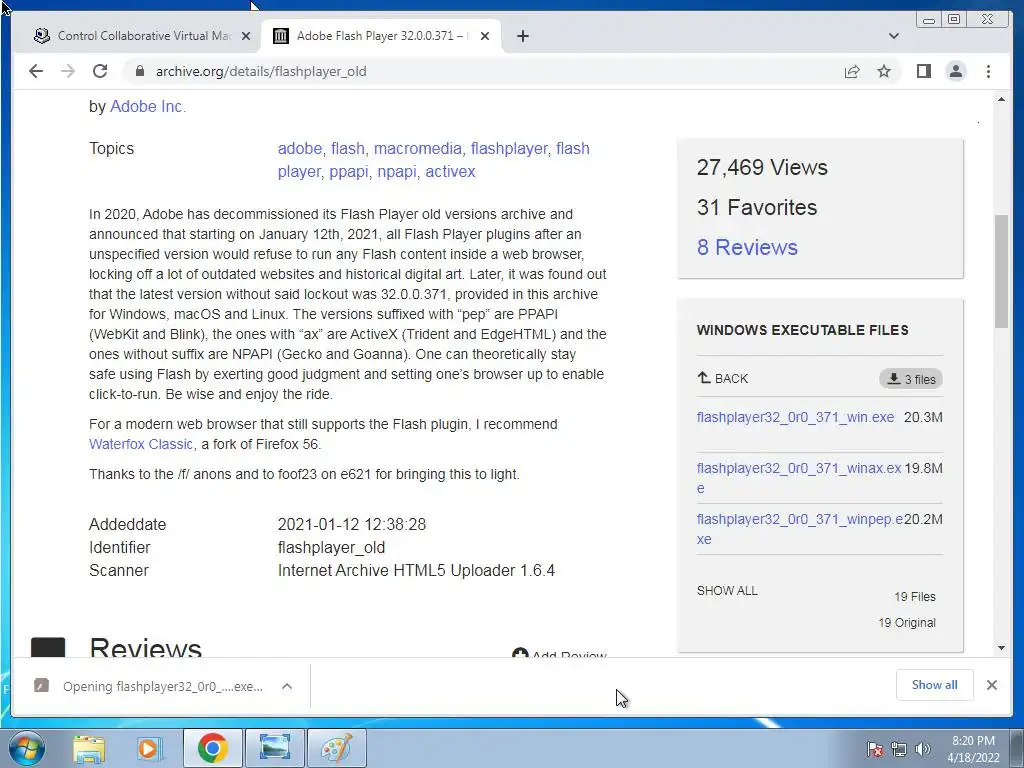1024x768 pixels.
Task: Open the npapi topic link
Action: pyautogui.click(x=396, y=171)
